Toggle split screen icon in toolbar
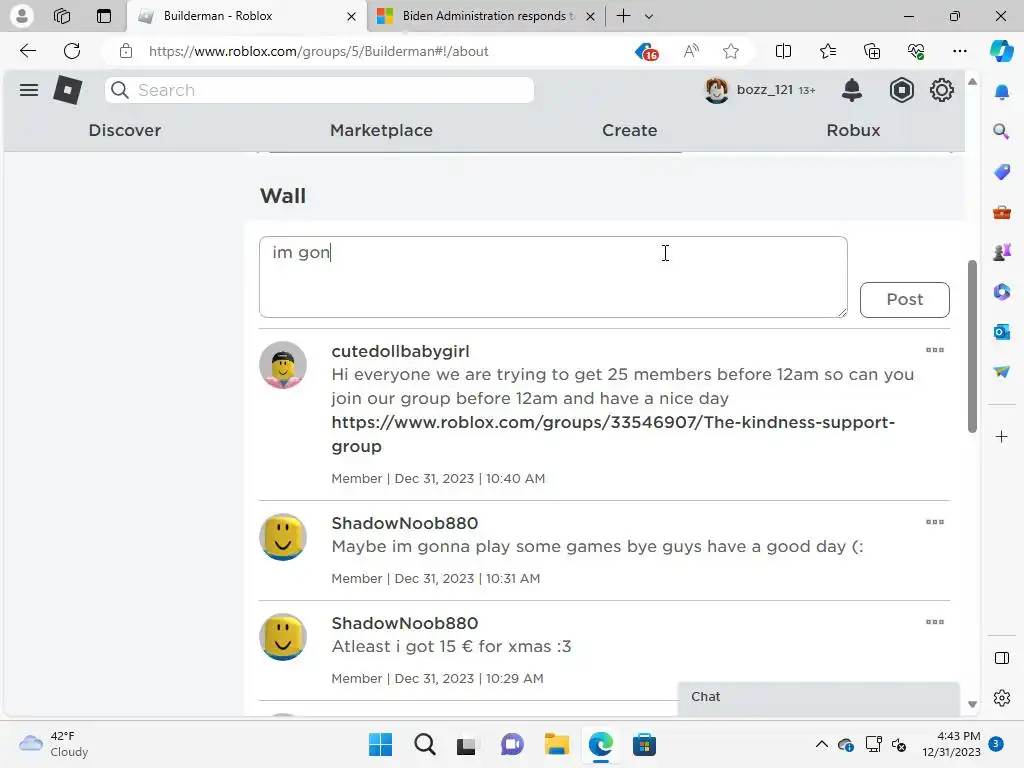Image resolution: width=1024 pixels, height=768 pixels. 783,51
